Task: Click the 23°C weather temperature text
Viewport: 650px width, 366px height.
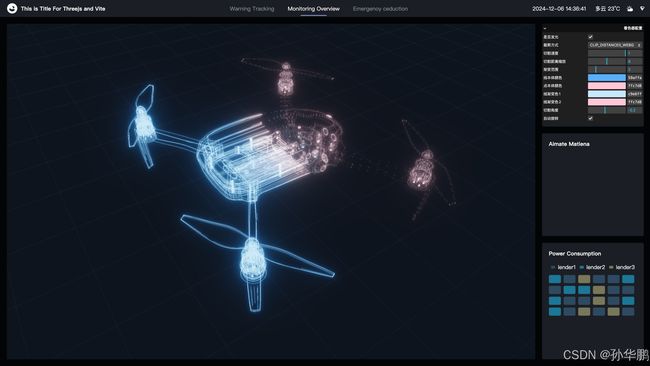Action: 608,9
